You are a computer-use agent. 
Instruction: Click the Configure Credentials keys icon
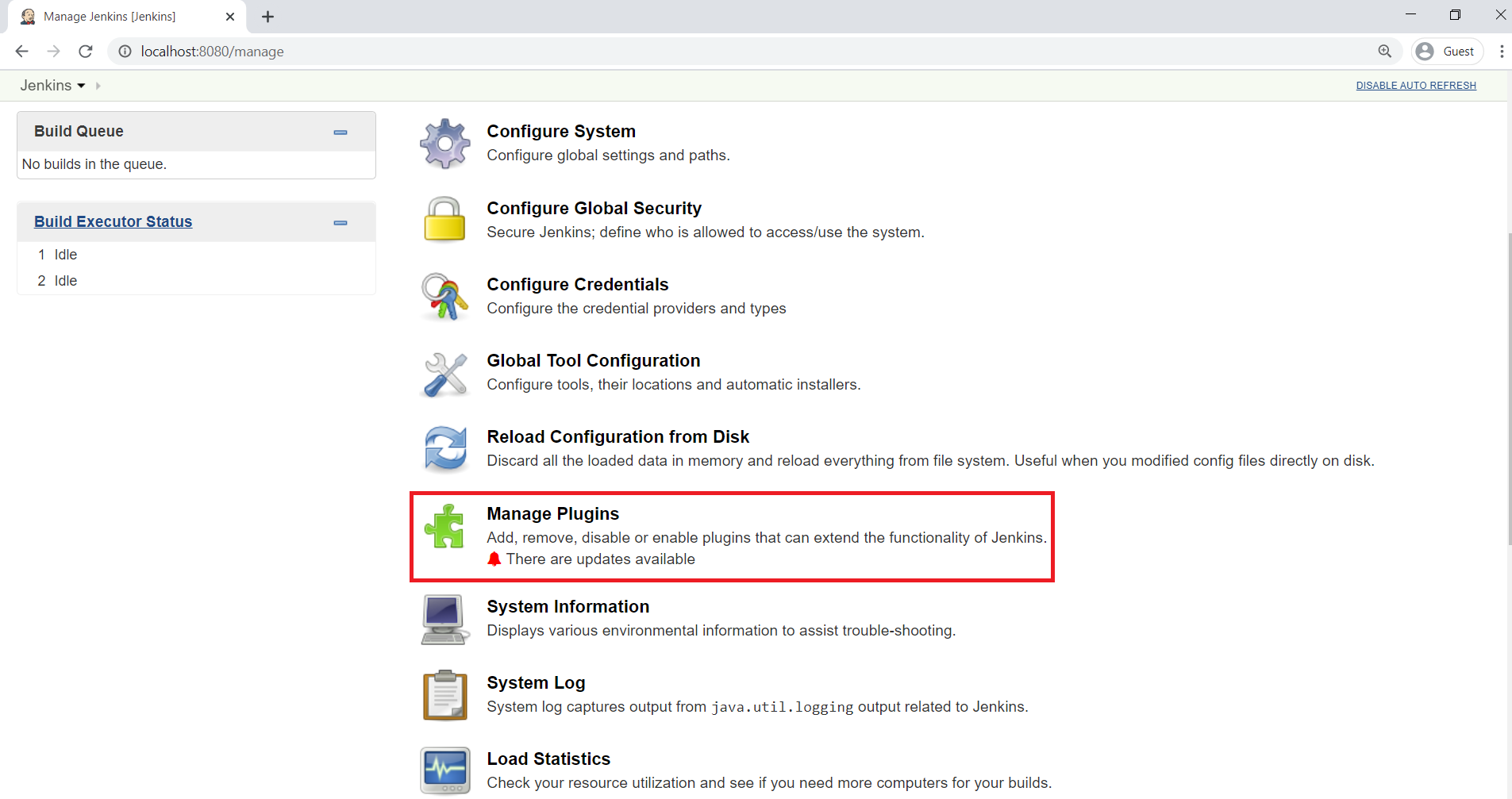click(x=445, y=296)
